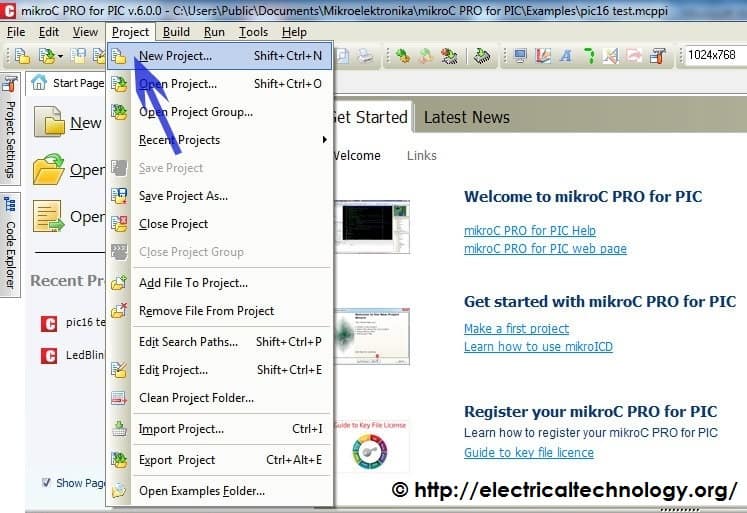This screenshot has width=747, height=513.
Task: Choose Add File To Project... entry
Action: click(x=220, y=283)
